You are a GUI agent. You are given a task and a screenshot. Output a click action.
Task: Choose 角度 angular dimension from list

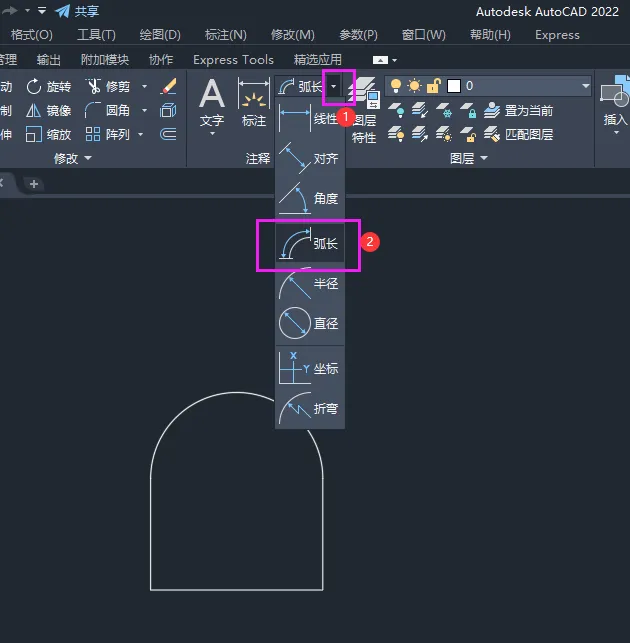pos(310,198)
